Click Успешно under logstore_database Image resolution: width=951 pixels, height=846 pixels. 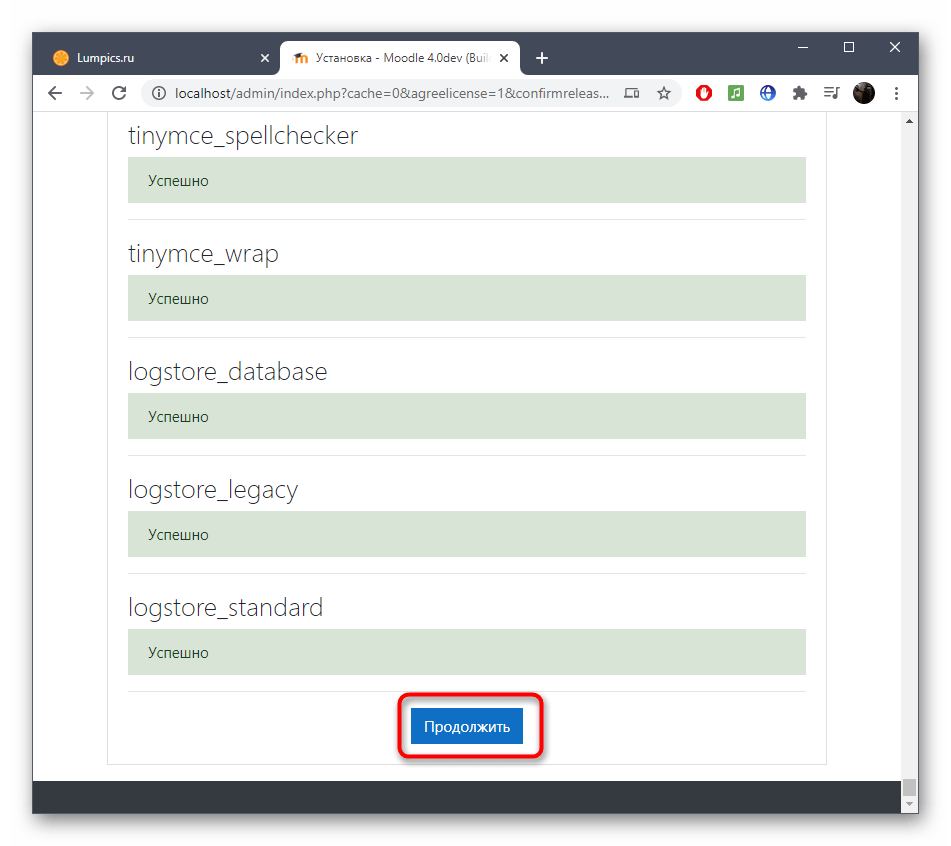(178, 417)
